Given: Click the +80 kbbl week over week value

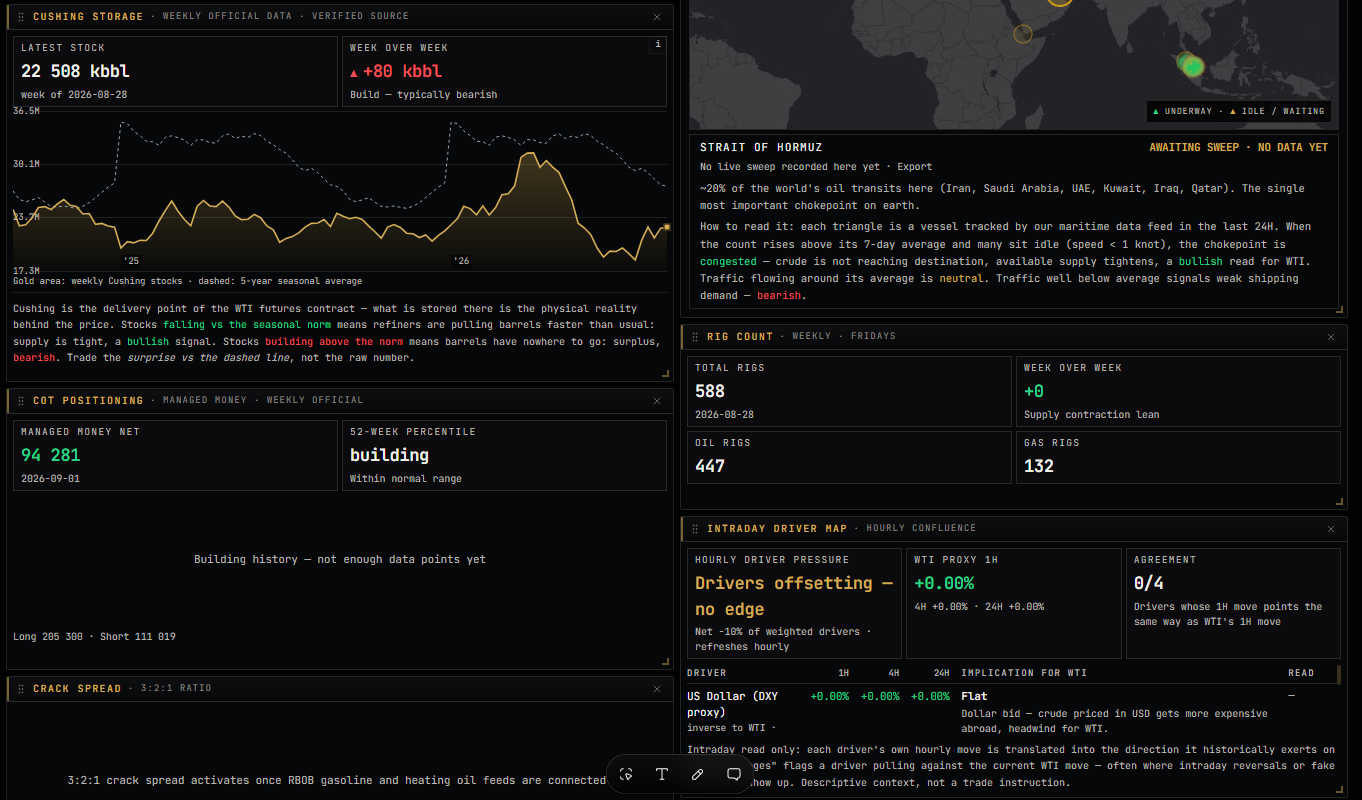Looking at the screenshot, I should pyautogui.click(x=402, y=71).
